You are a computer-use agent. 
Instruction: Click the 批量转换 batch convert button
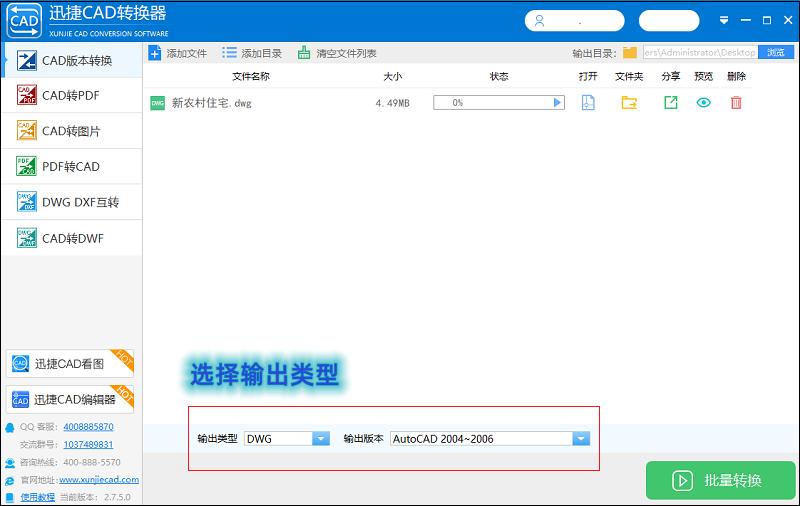point(720,480)
